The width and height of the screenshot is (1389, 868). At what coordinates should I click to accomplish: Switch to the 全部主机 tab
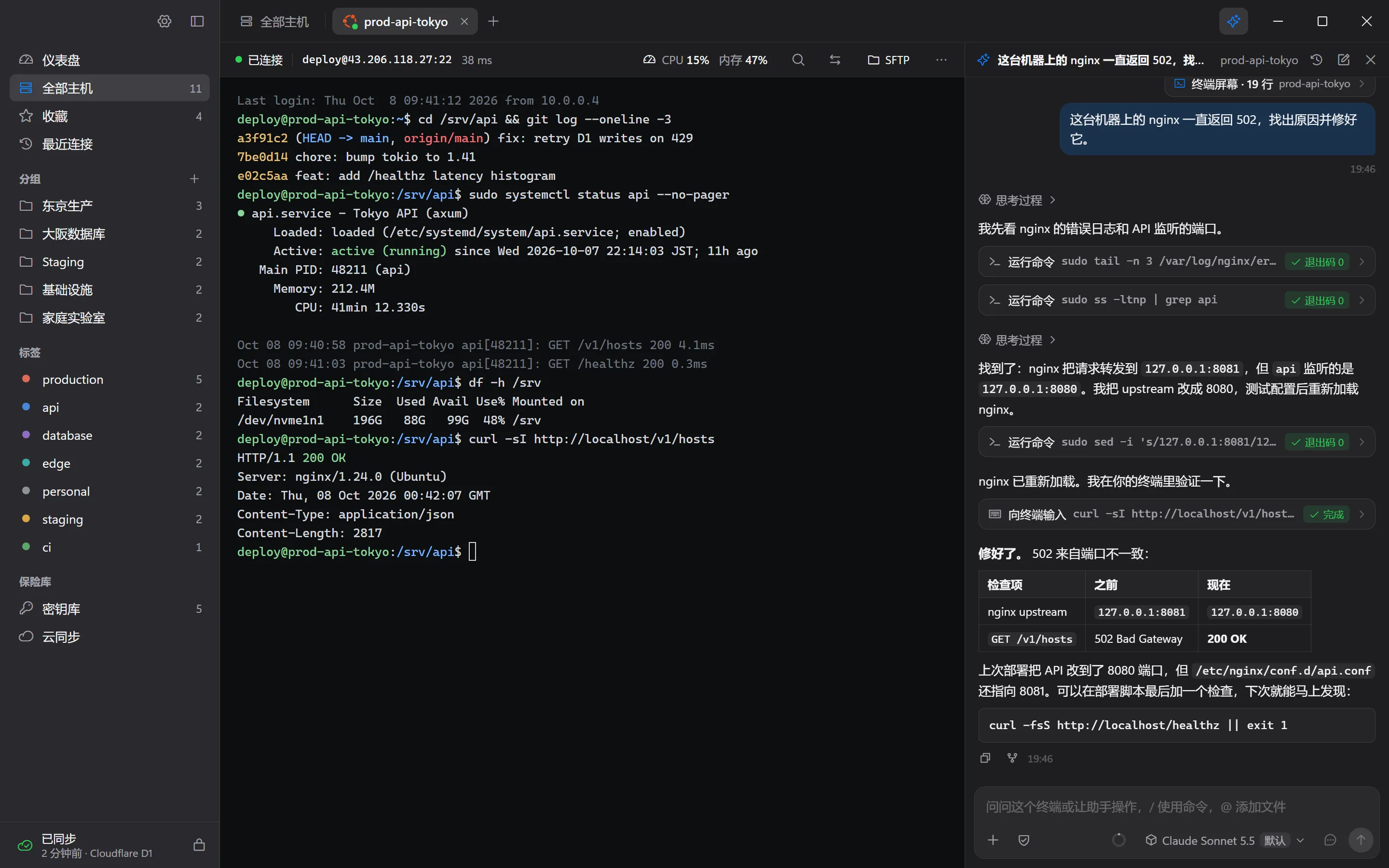[274, 21]
